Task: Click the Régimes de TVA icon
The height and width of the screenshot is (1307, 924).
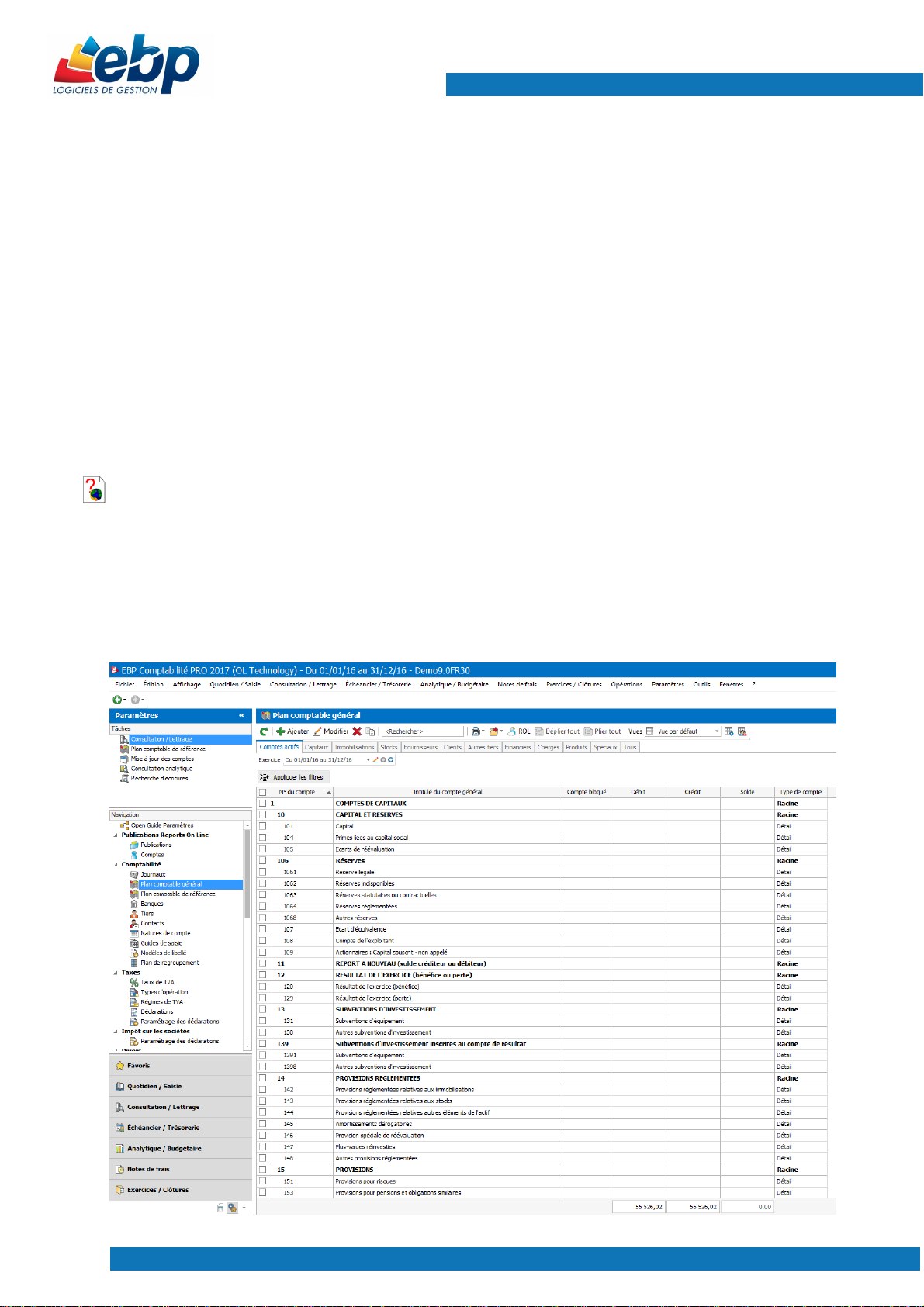Action: [x=134, y=1001]
